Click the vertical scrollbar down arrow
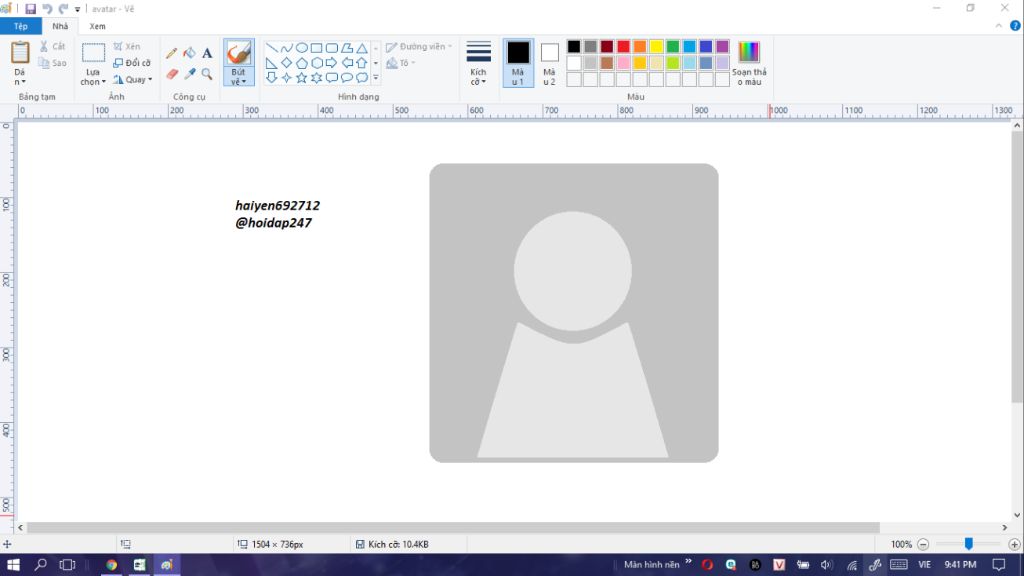1024x576 pixels. (x=1017, y=515)
